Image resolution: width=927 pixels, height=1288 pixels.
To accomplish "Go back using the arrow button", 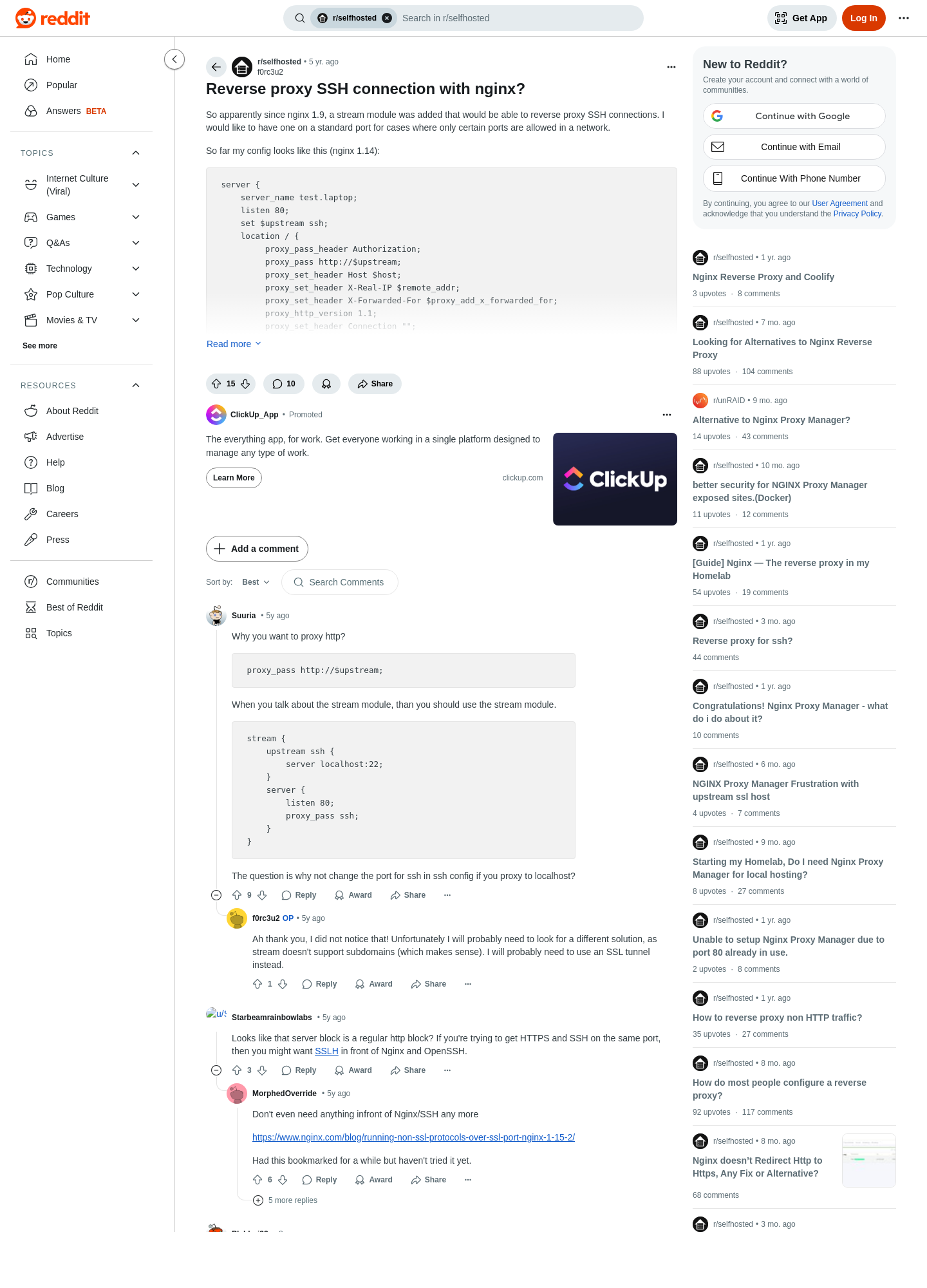I will [216, 67].
